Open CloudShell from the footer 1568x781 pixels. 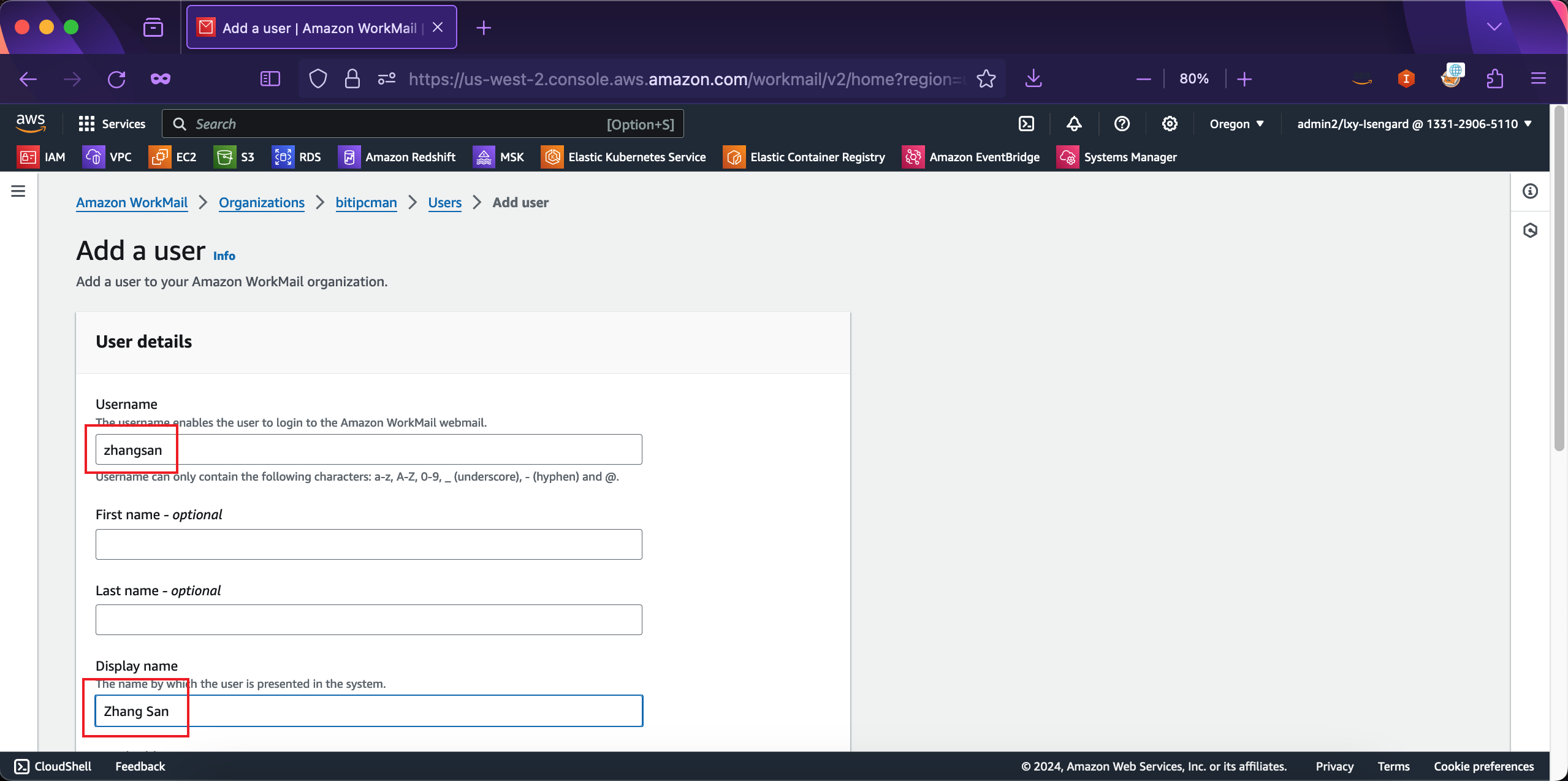coord(53,766)
